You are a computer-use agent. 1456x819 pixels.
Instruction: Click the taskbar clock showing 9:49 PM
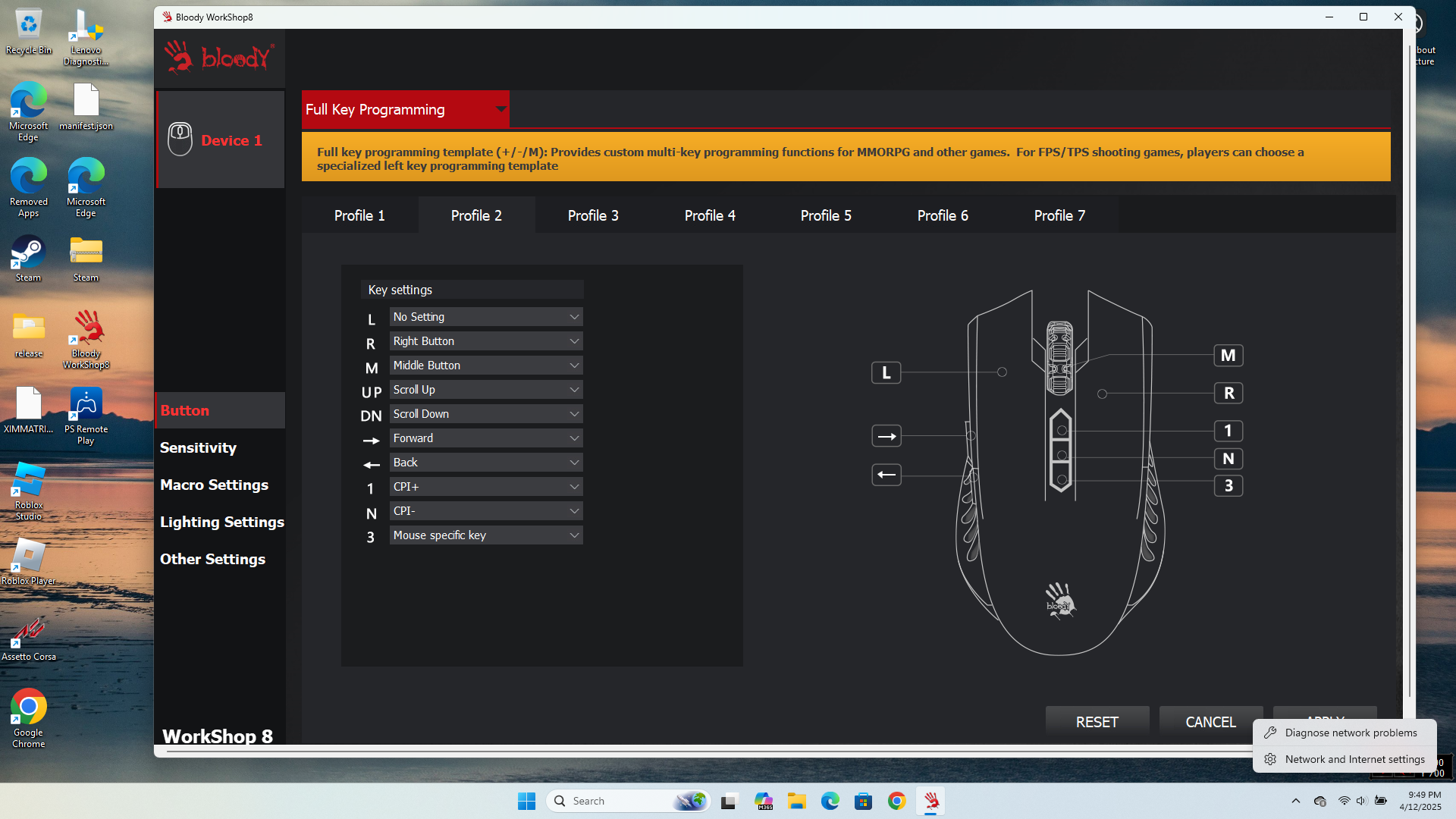pyautogui.click(x=1420, y=801)
